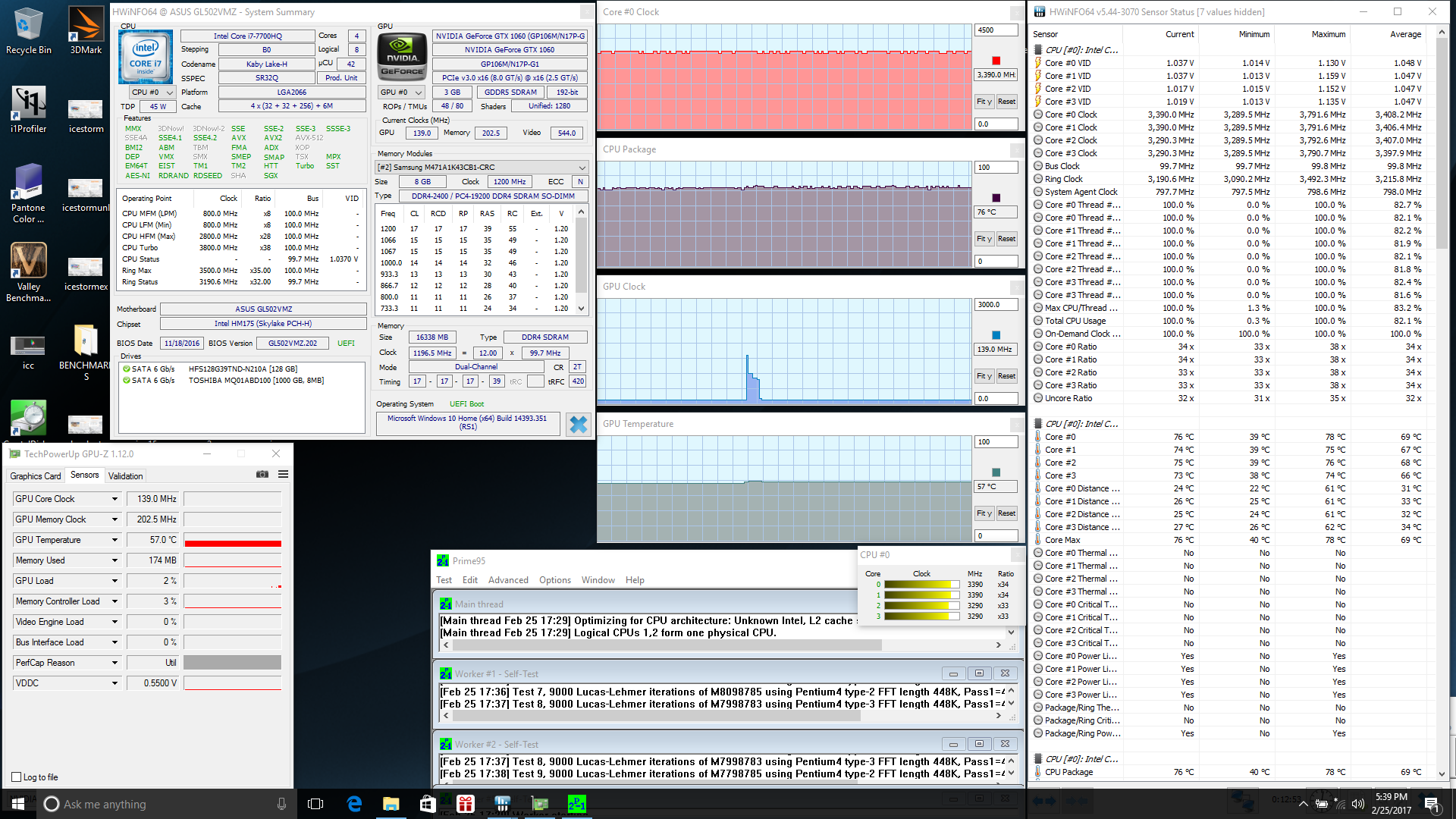Switch to GPU-Z Validation tab

[x=125, y=475]
